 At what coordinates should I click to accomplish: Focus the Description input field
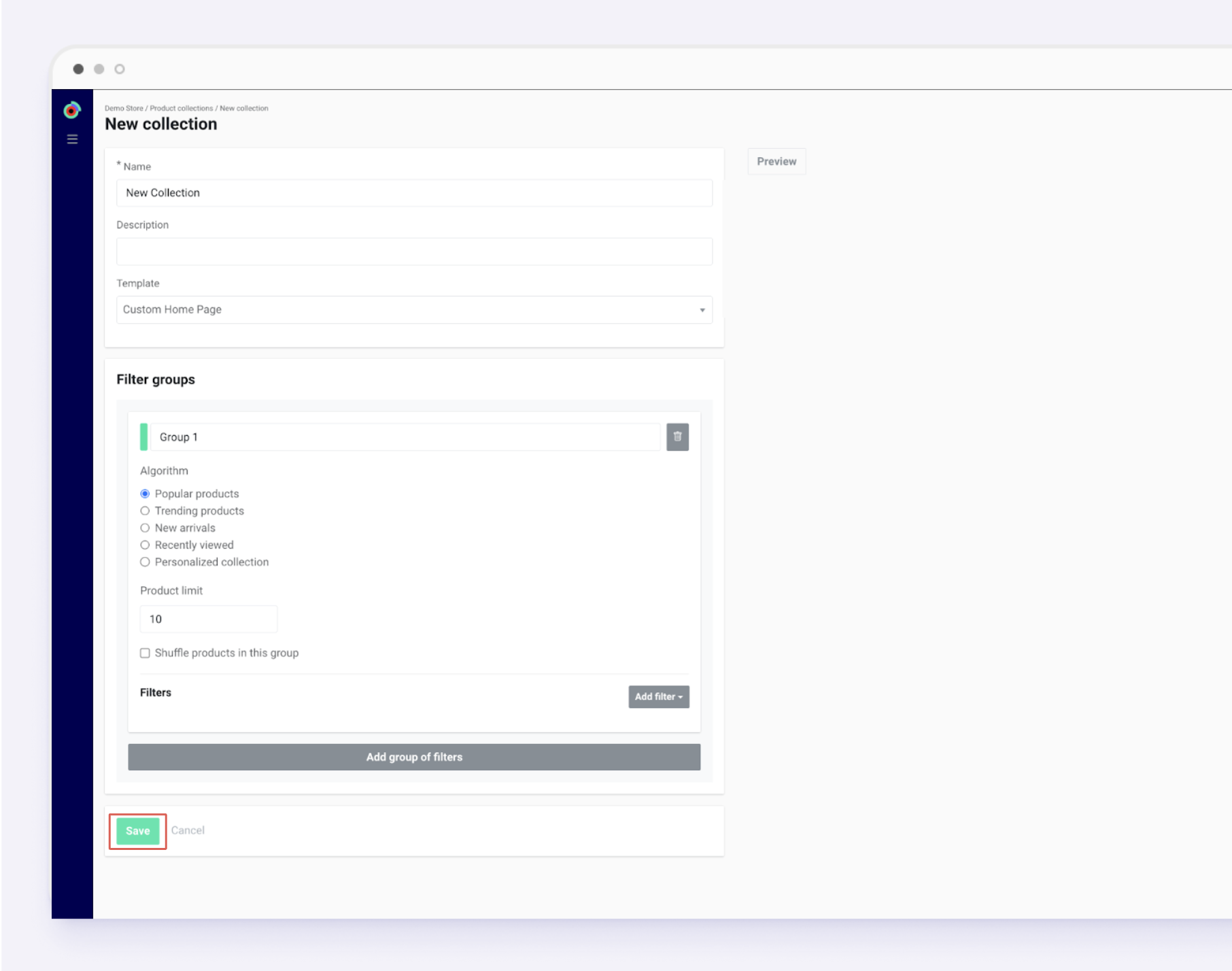coord(414,252)
